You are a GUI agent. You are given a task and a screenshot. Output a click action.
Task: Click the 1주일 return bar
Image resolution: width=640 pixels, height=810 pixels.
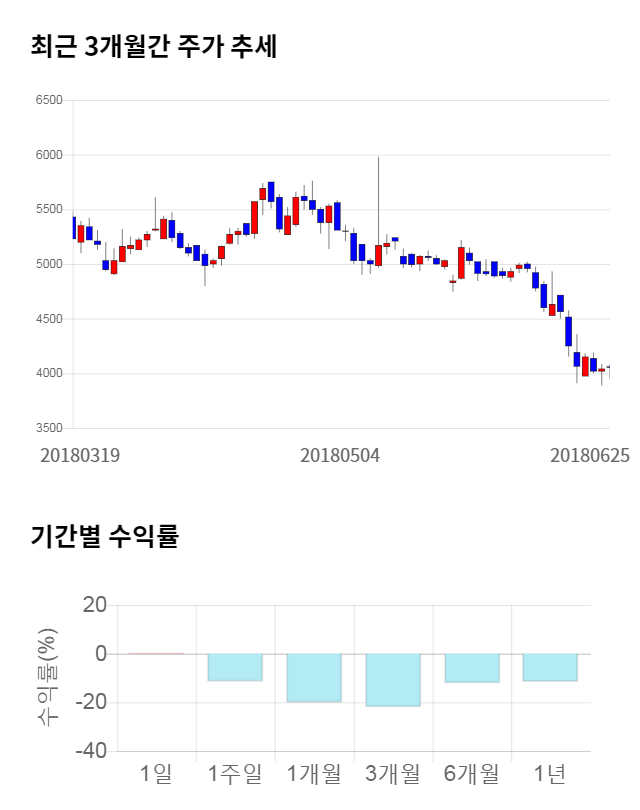235,667
